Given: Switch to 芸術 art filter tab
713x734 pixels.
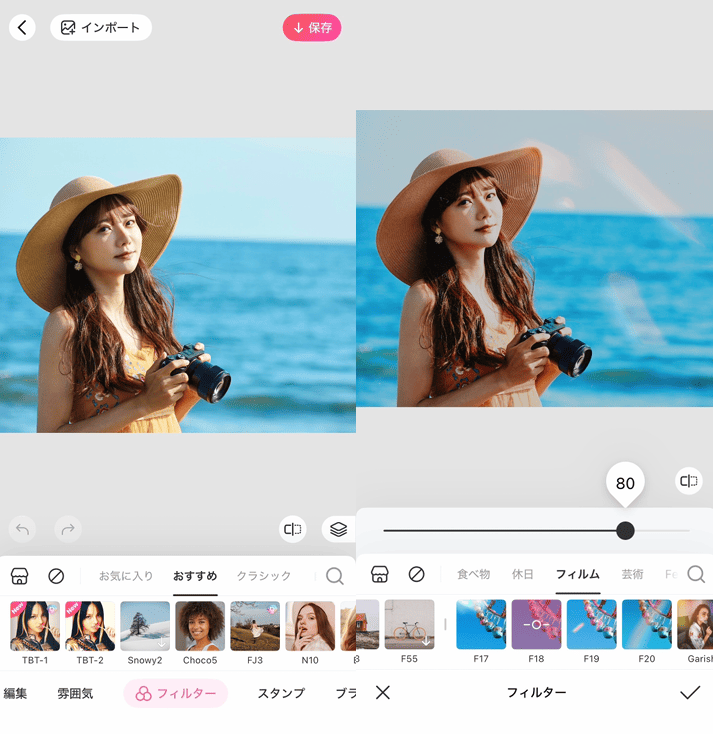Looking at the screenshot, I should click(632, 574).
